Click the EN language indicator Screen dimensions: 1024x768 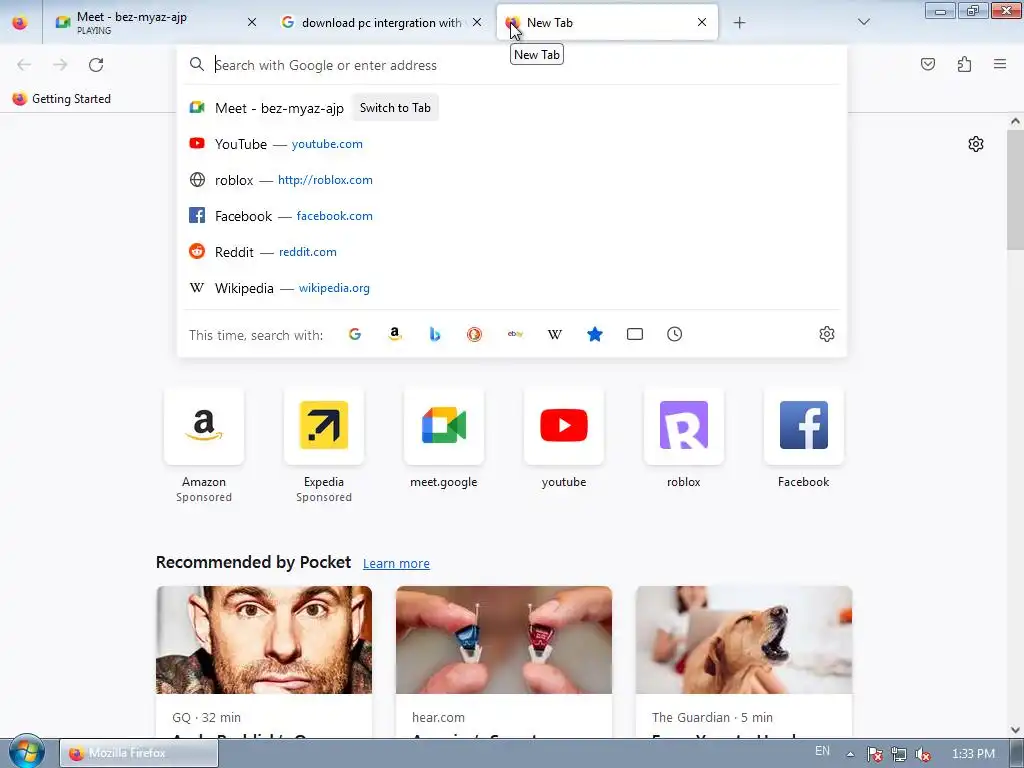822,751
